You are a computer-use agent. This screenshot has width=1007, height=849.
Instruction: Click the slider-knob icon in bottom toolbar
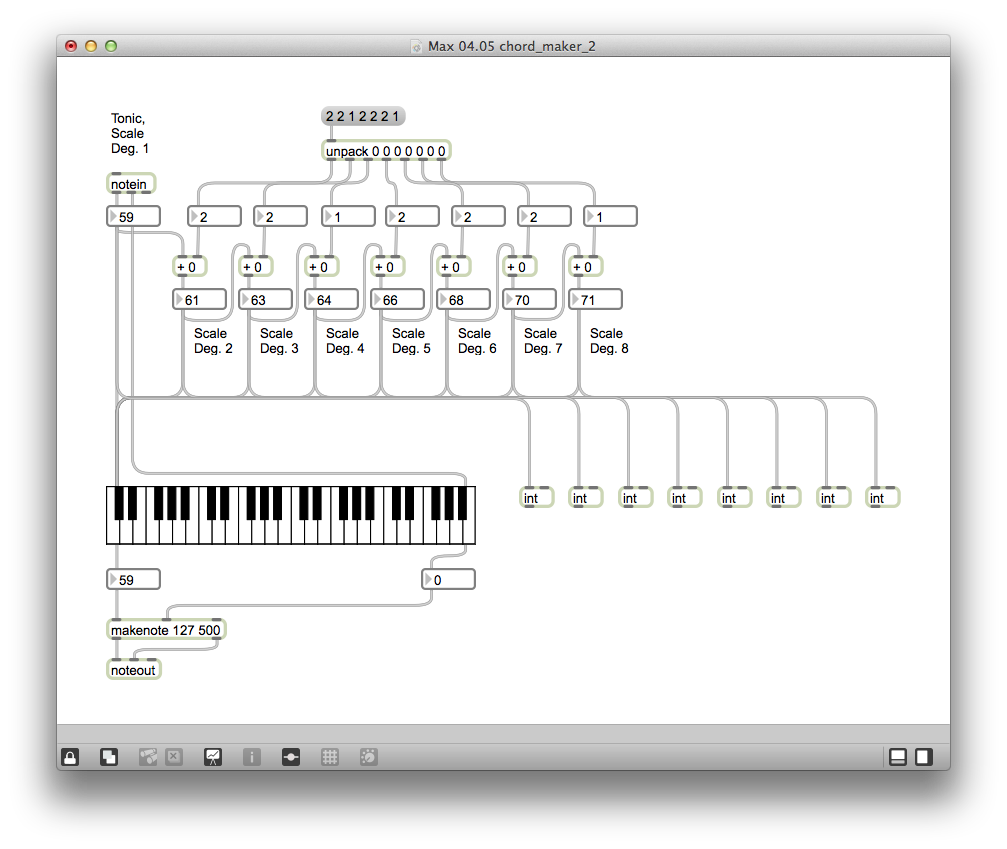[291, 757]
